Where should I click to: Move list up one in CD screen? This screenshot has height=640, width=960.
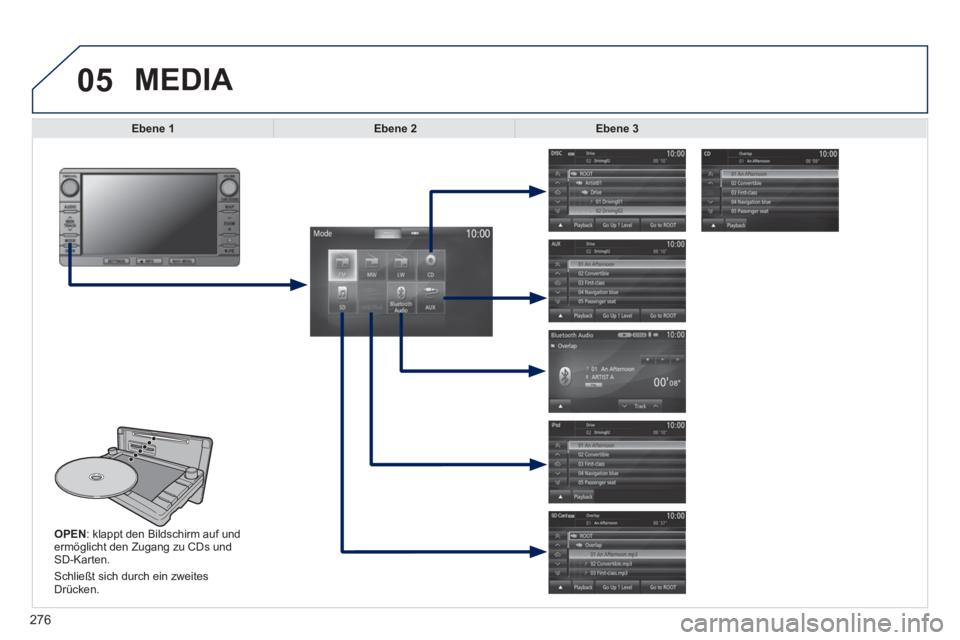click(710, 183)
